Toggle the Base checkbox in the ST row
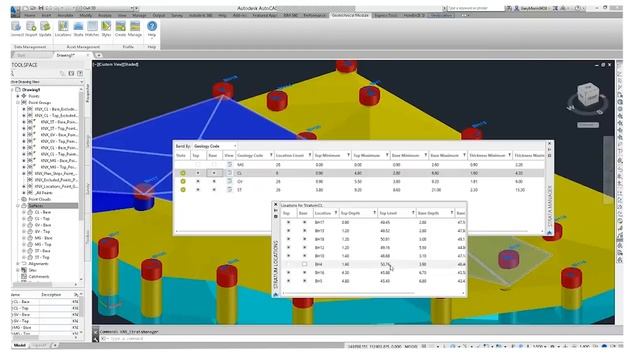The width and height of the screenshot is (640, 360). [x=213, y=190]
